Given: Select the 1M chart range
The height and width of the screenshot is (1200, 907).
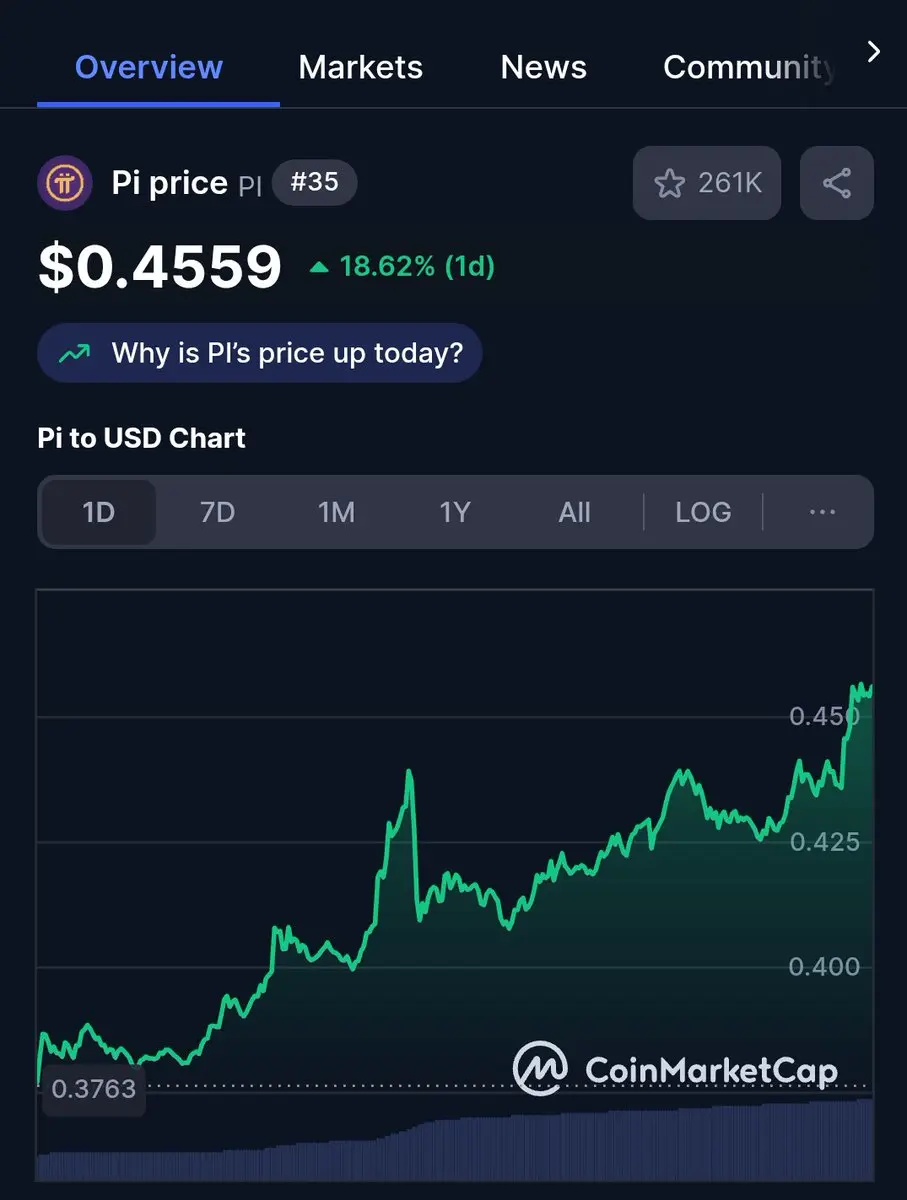Looking at the screenshot, I should [x=336, y=512].
